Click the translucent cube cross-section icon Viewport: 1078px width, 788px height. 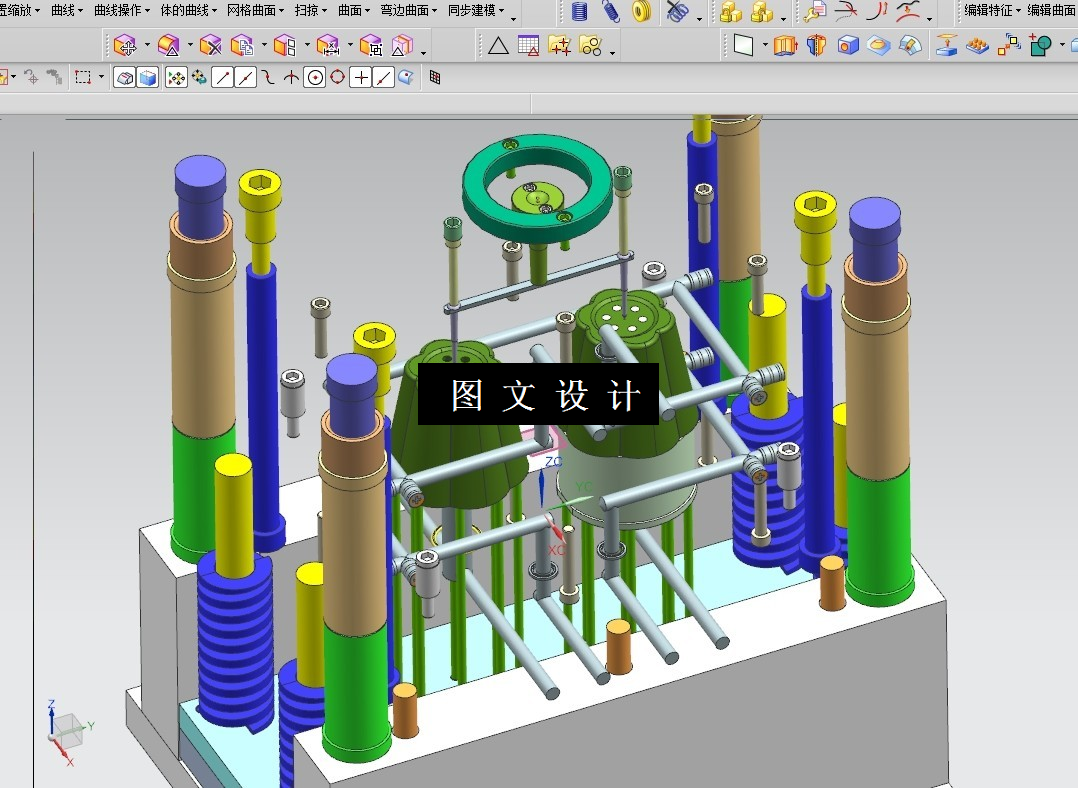pos(402,46)
